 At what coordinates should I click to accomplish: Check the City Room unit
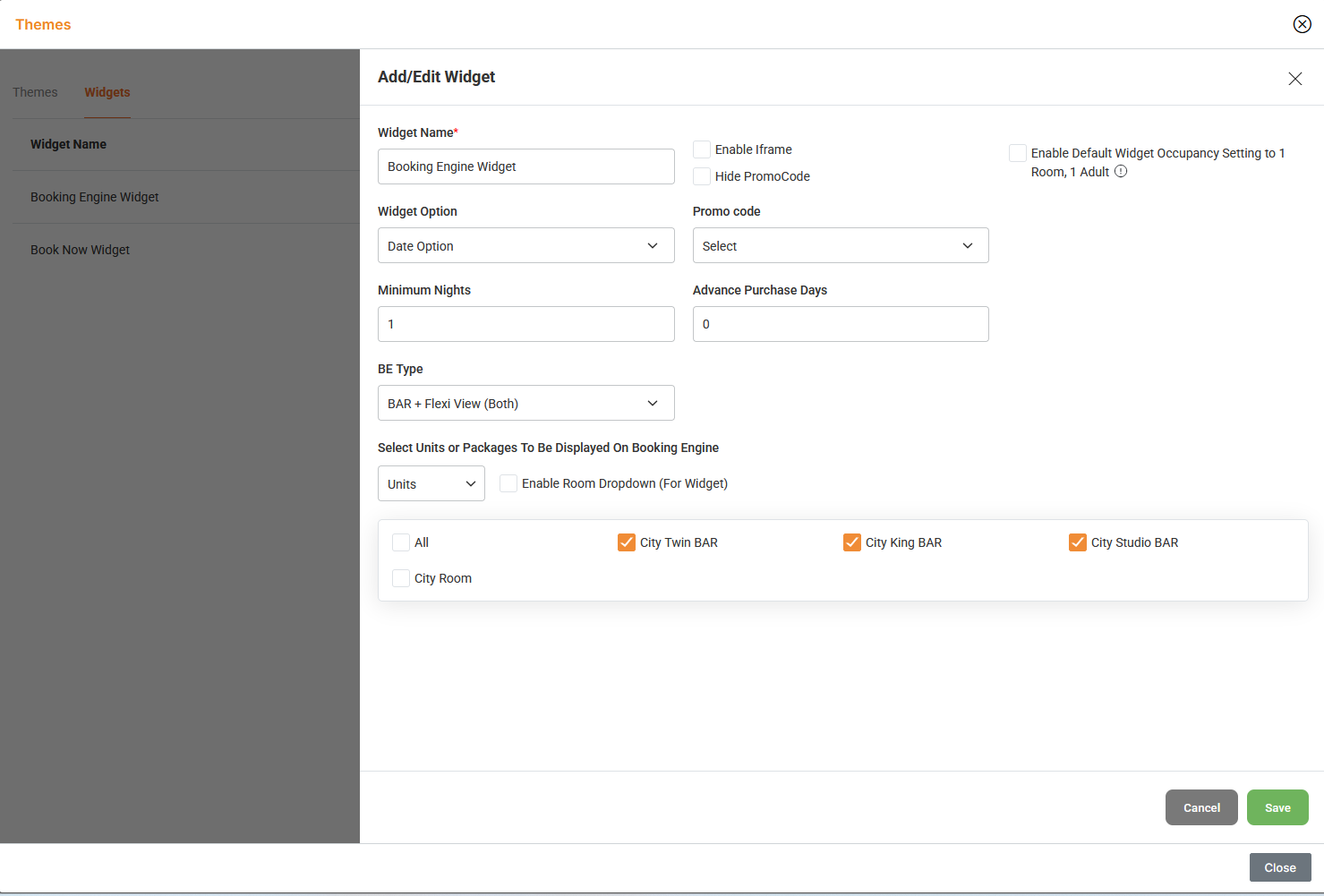(x=401, y=578)
